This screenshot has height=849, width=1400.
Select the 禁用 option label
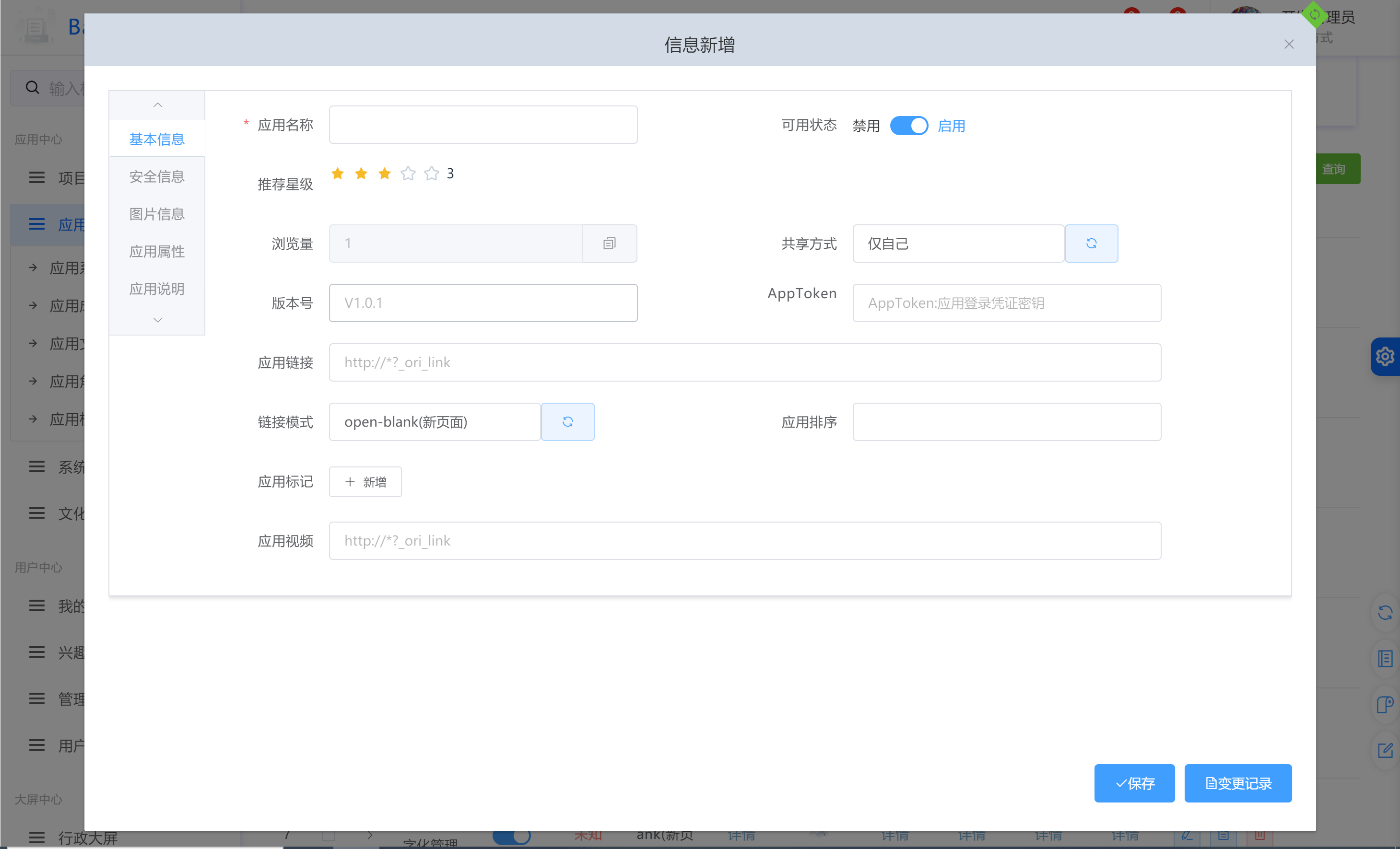[x=866, y=126]
